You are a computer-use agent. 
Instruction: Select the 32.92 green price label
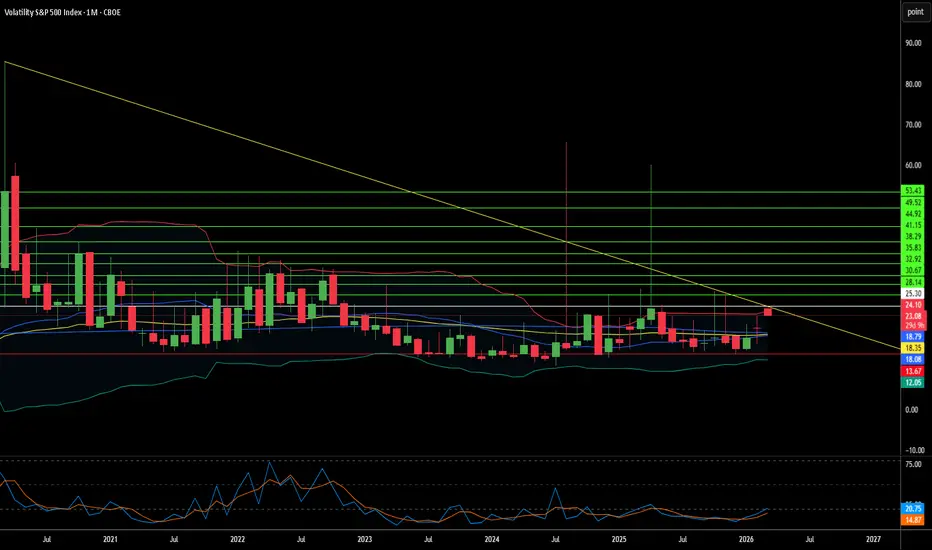(x=913, y=259)
